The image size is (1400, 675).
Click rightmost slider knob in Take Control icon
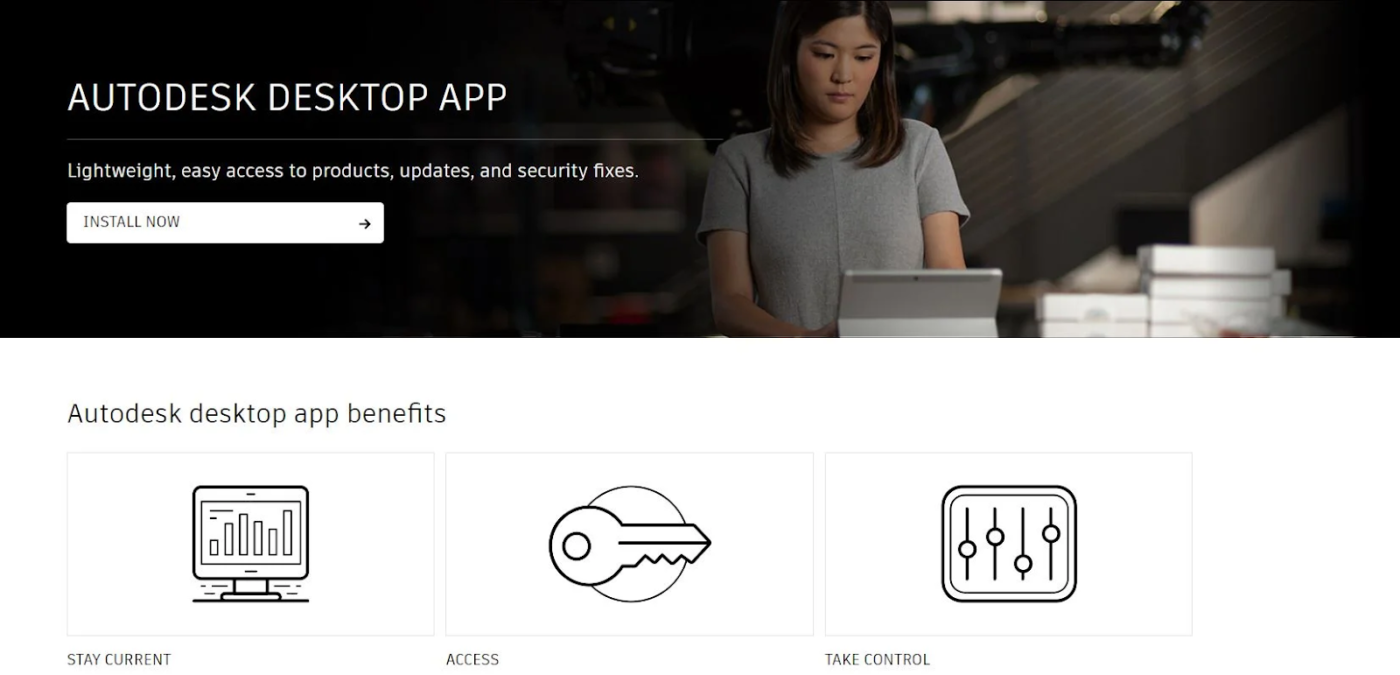1051,532
